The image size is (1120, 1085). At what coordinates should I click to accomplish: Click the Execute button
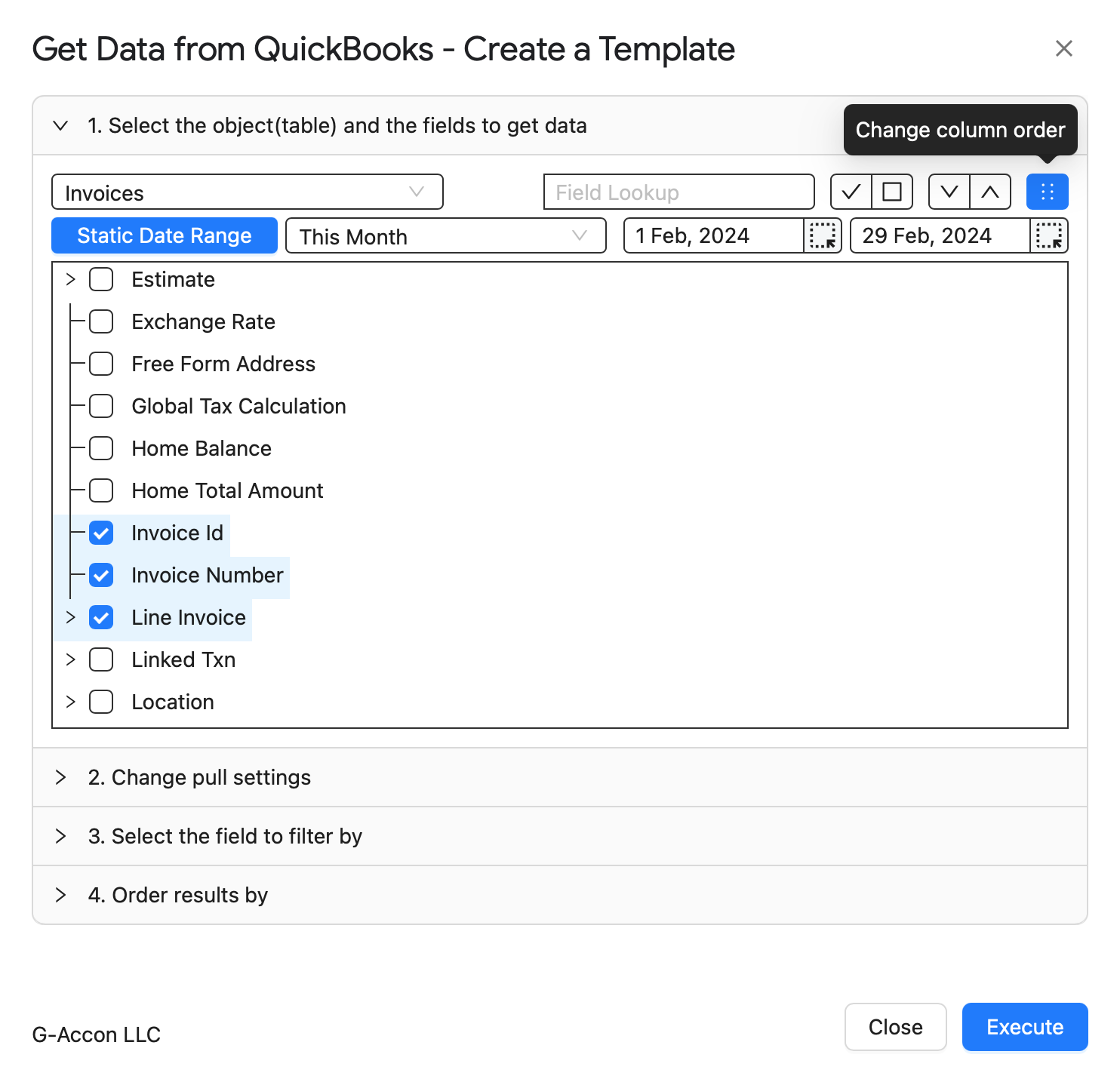point(1025,1027)
